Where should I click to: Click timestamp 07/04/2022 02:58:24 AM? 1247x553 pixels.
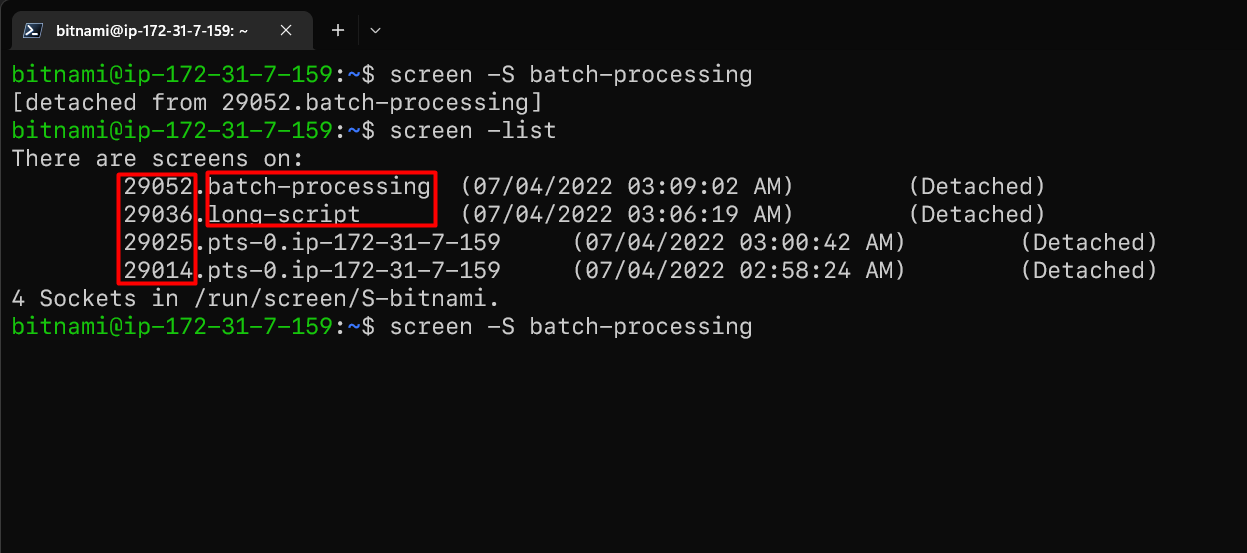click(739, 270)
